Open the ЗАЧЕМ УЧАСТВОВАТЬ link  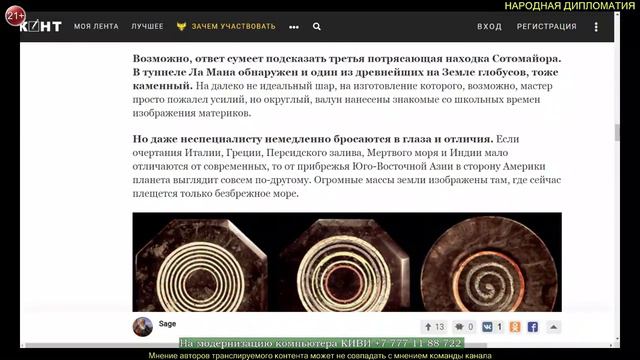tap(233, 27)
